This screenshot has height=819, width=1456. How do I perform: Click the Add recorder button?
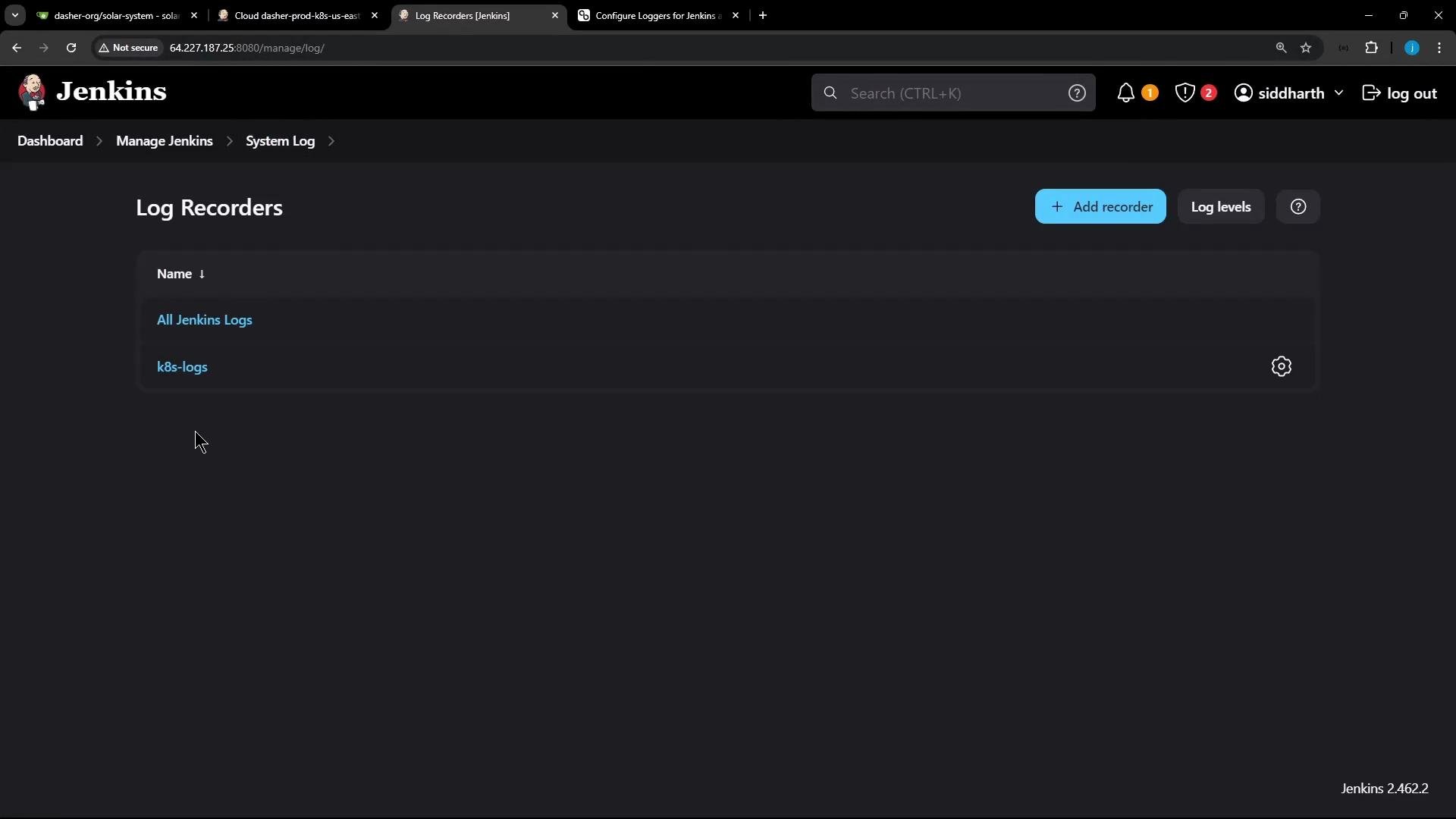pyautogui.click(x=1100, y=207)
